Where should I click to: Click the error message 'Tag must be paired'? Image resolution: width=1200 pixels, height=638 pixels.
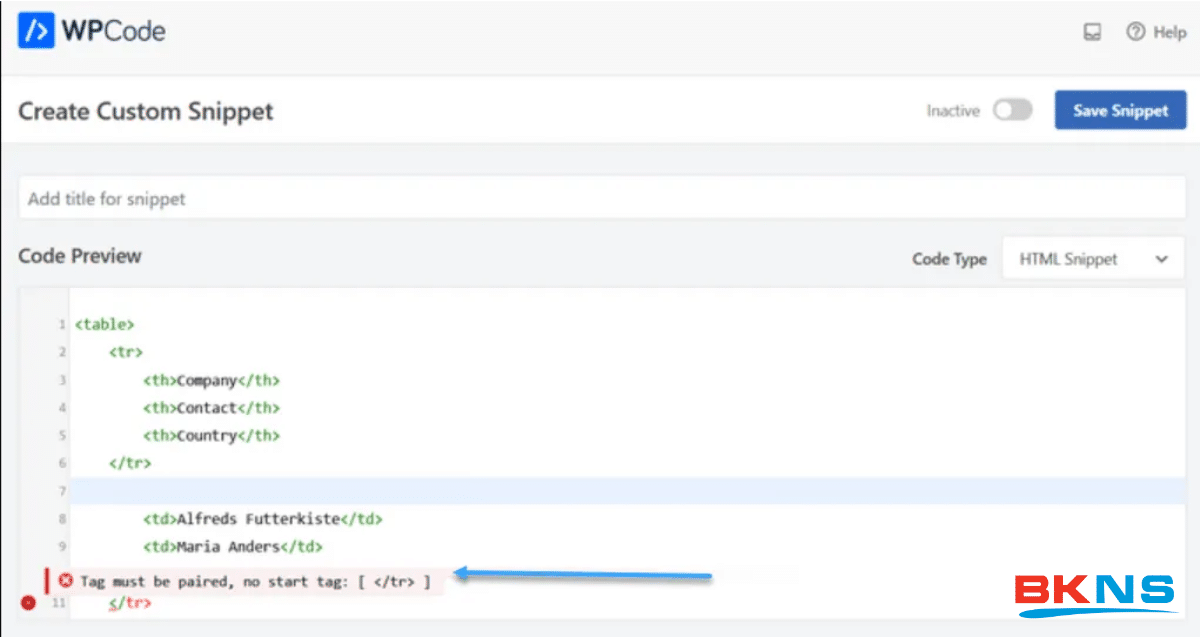pyautogui.click(x=250, y=580)
